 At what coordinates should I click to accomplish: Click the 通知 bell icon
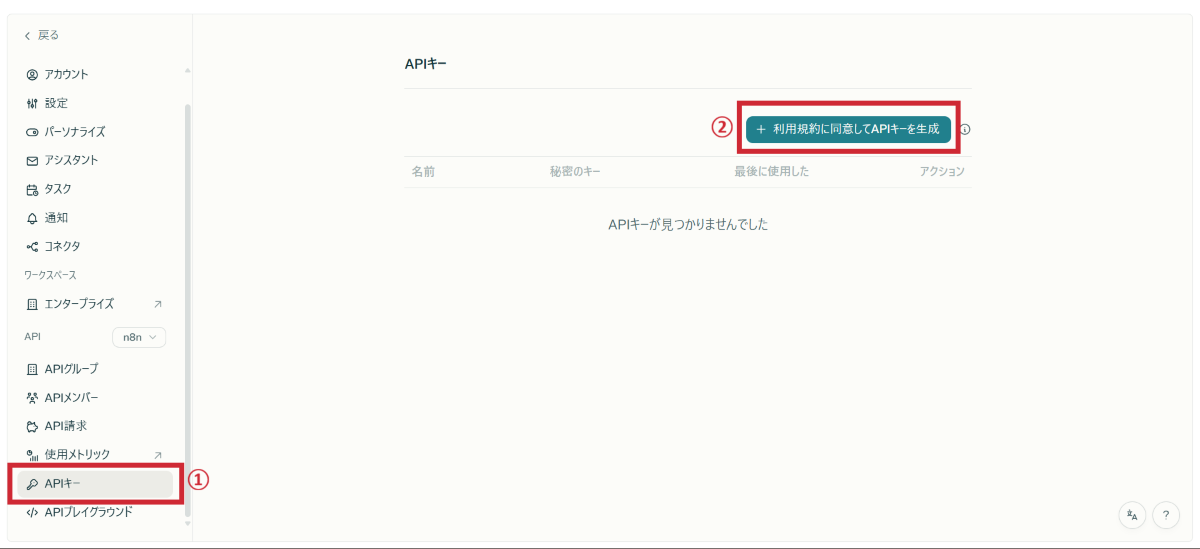[x=32, y=218]
